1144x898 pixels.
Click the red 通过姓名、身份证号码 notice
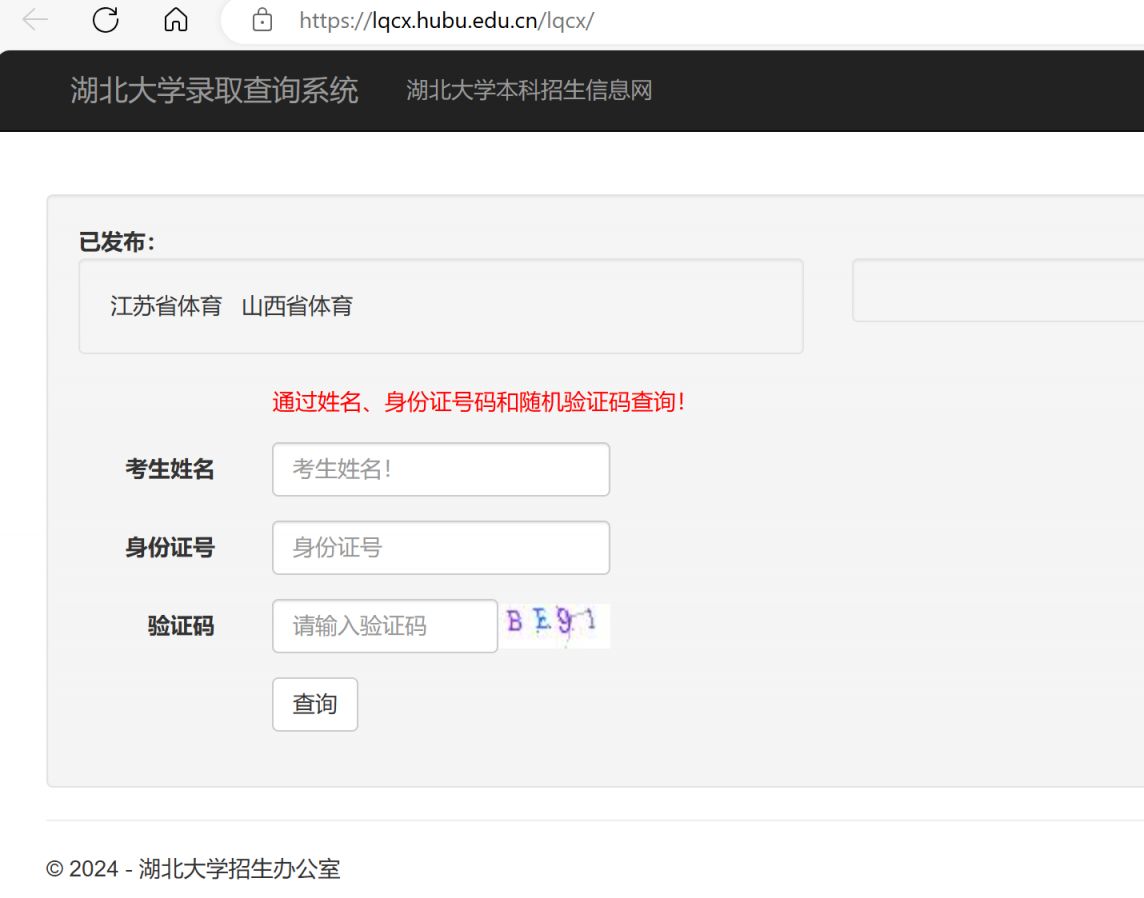point(479,402)
